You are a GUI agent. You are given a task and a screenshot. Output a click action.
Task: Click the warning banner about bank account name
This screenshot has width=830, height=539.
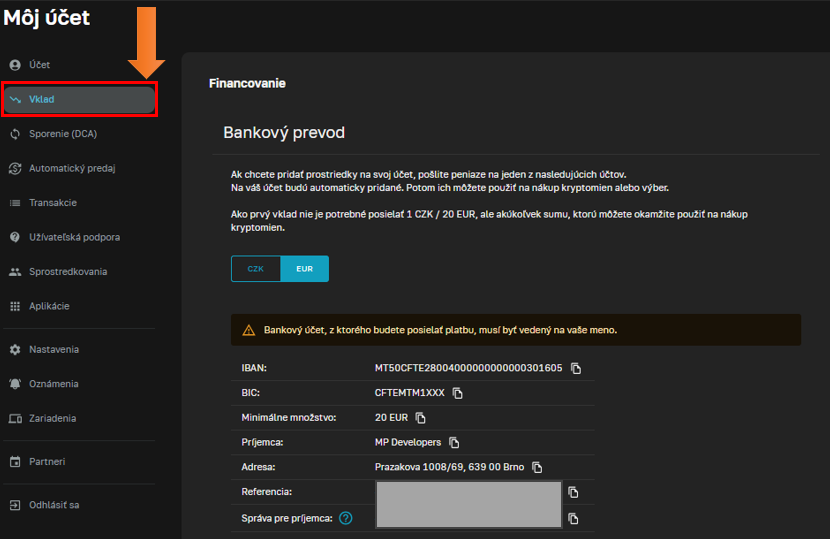point(516,330)
